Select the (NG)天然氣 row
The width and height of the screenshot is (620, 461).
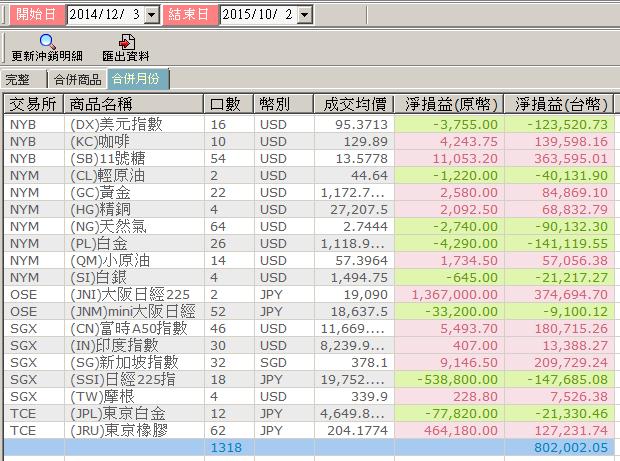[309, 227]
